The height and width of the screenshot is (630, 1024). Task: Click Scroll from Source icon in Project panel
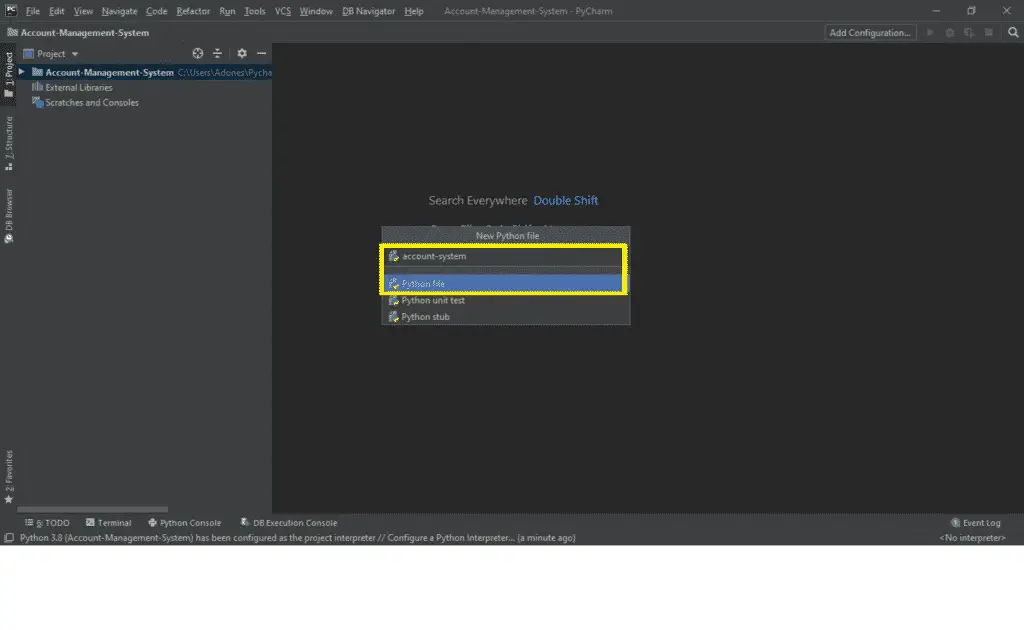click(198, 53)
